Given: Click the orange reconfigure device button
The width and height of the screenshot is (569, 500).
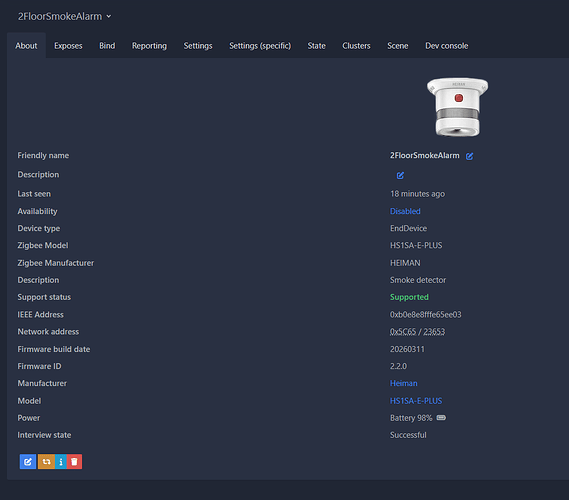Looking at the screenshot, I should [46, 462].
